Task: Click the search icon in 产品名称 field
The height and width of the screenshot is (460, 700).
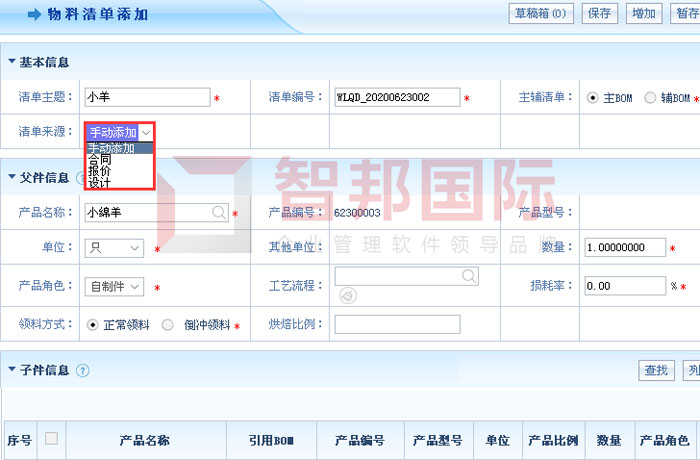Action: click(x=218, y=212)
